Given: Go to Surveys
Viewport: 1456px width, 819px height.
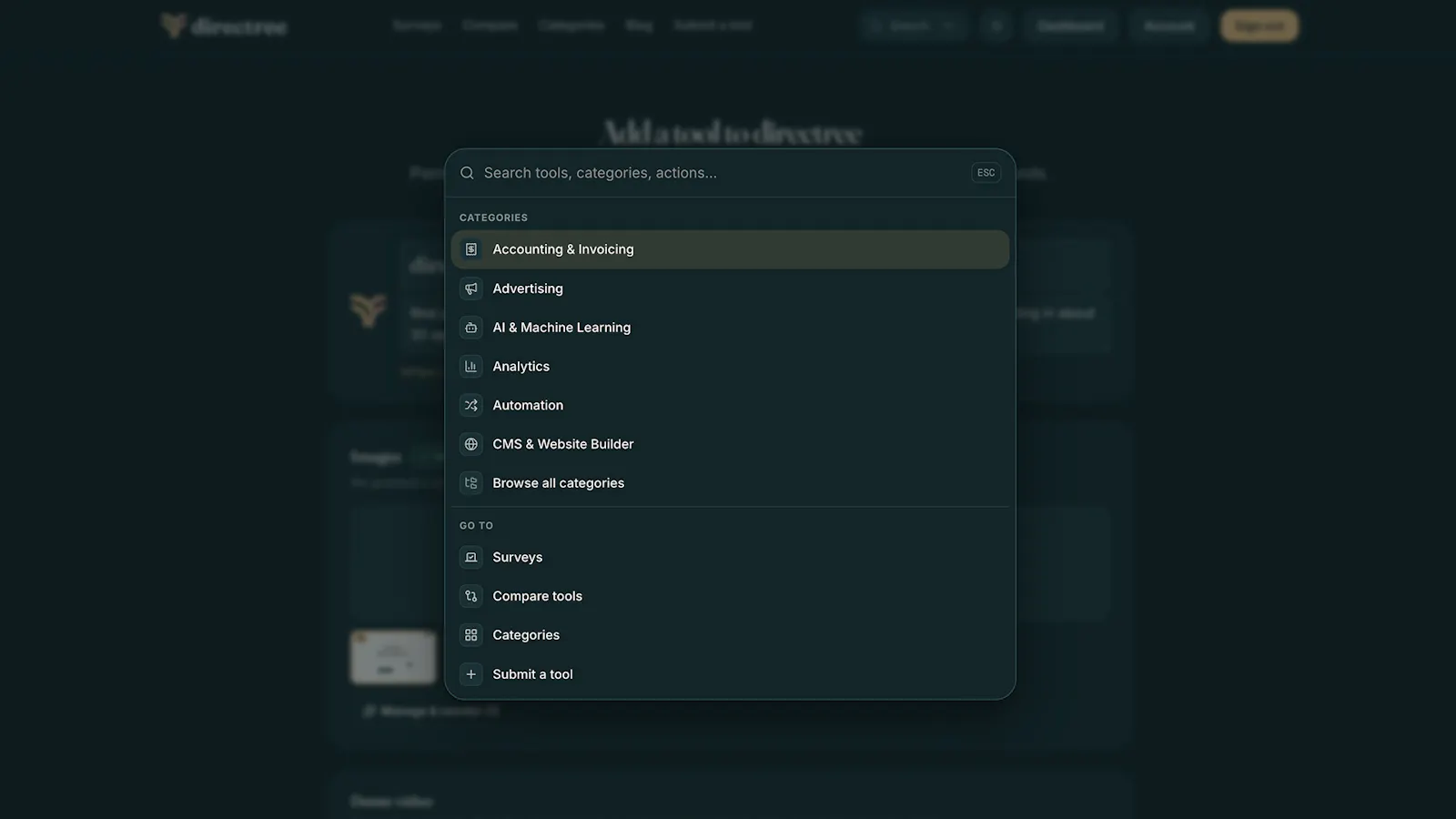Looking at the screenshot, I should (730, 557).
